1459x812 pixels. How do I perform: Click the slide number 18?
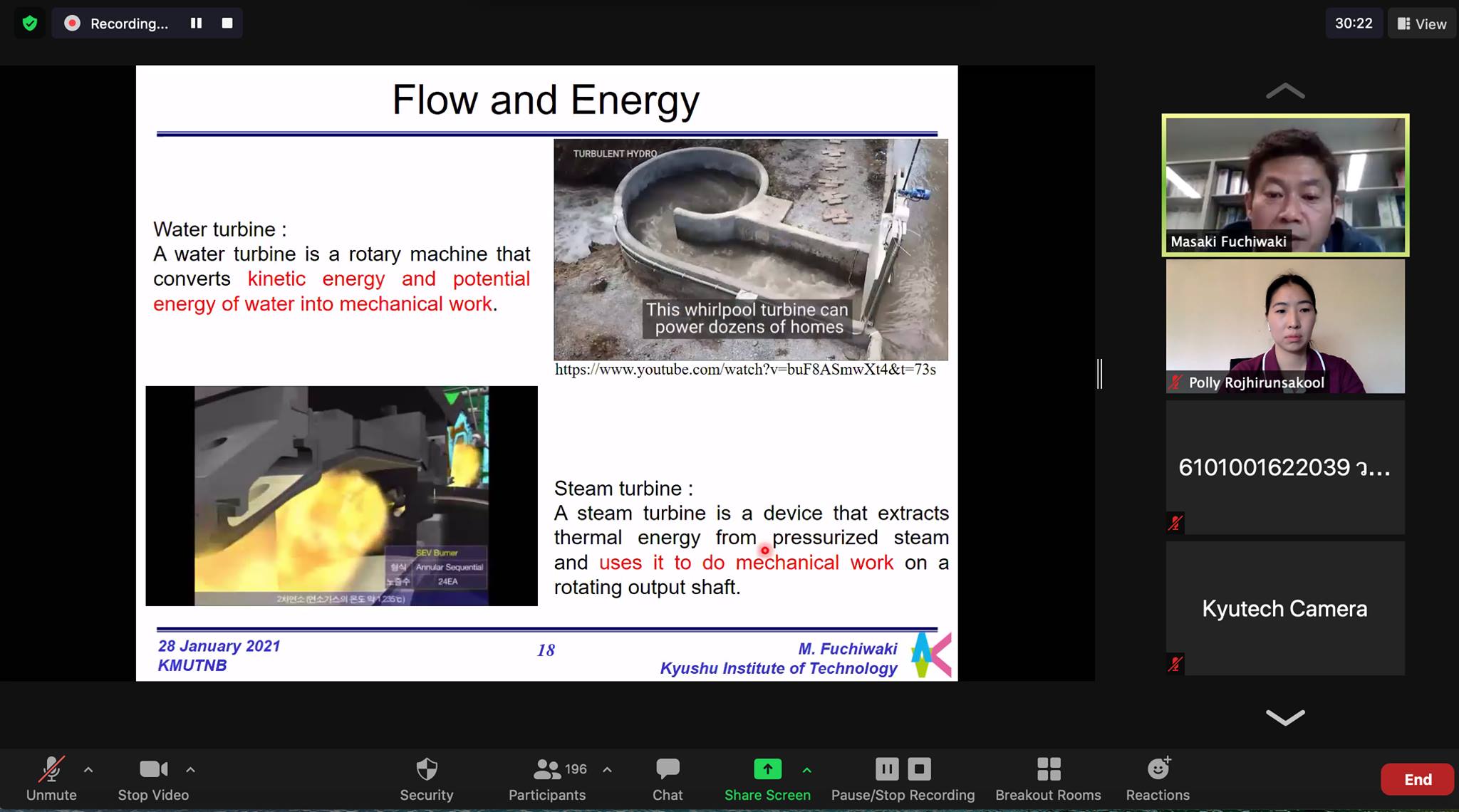(546, 650)
